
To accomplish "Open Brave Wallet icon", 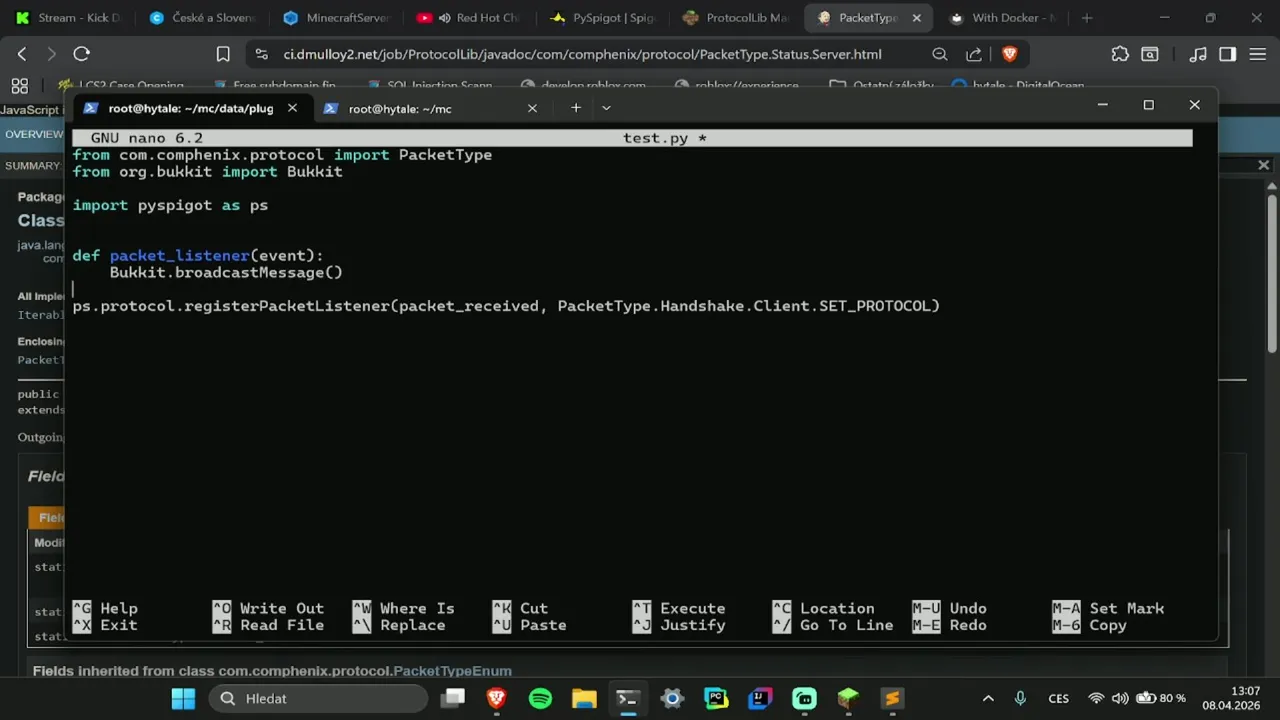I will (1151, 54).
